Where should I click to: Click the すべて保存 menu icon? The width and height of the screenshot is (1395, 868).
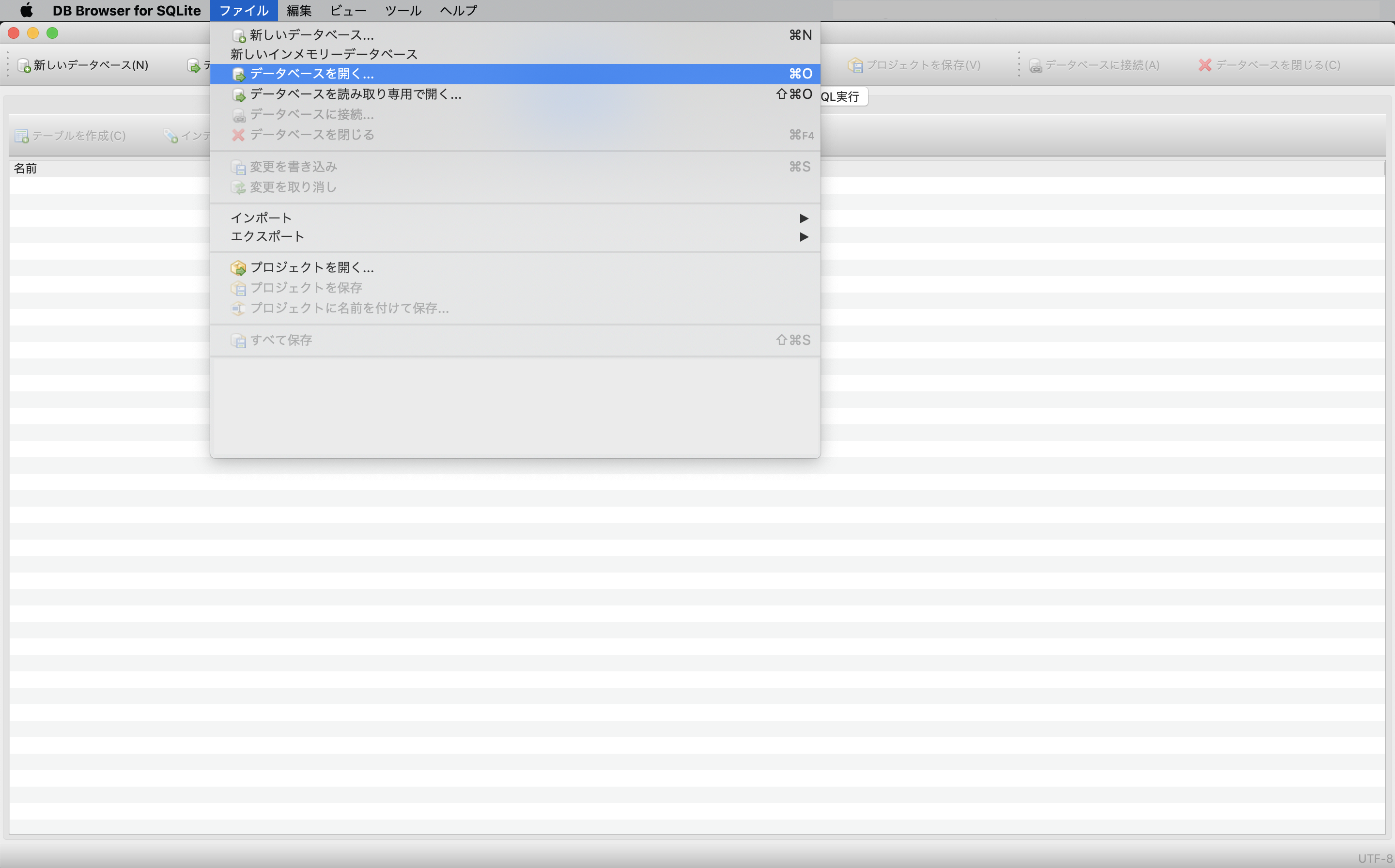coord(238,341)
